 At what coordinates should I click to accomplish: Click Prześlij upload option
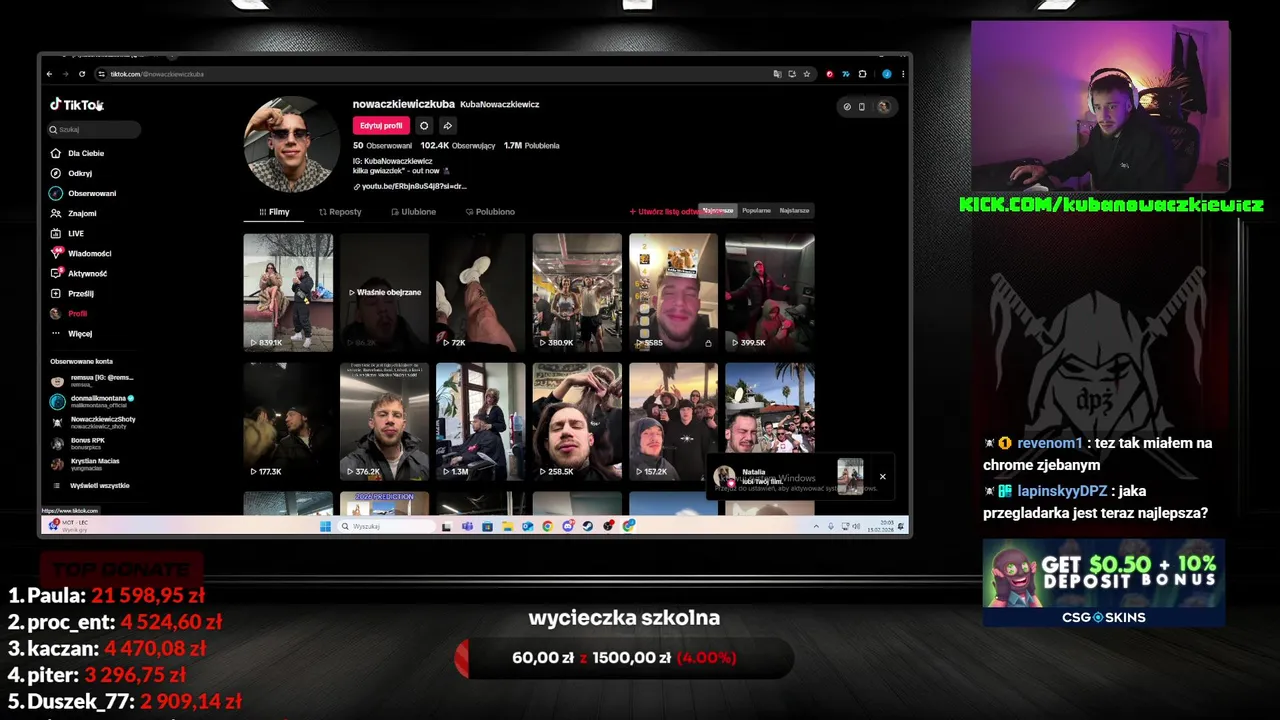pyautogui.click(x=73, y=293)
